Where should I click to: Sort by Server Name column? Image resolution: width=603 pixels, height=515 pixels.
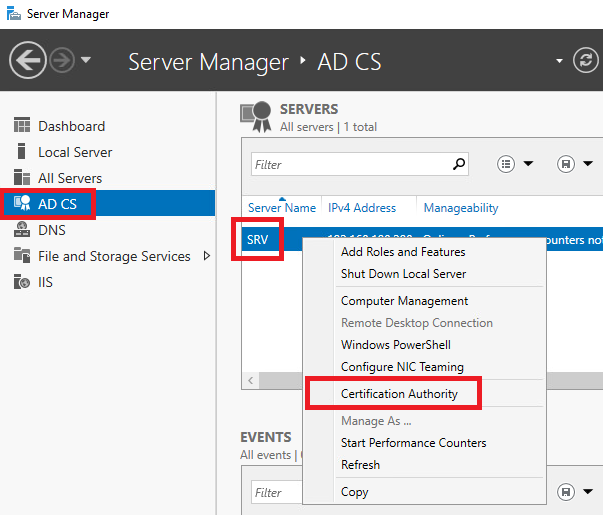point(282,208)
